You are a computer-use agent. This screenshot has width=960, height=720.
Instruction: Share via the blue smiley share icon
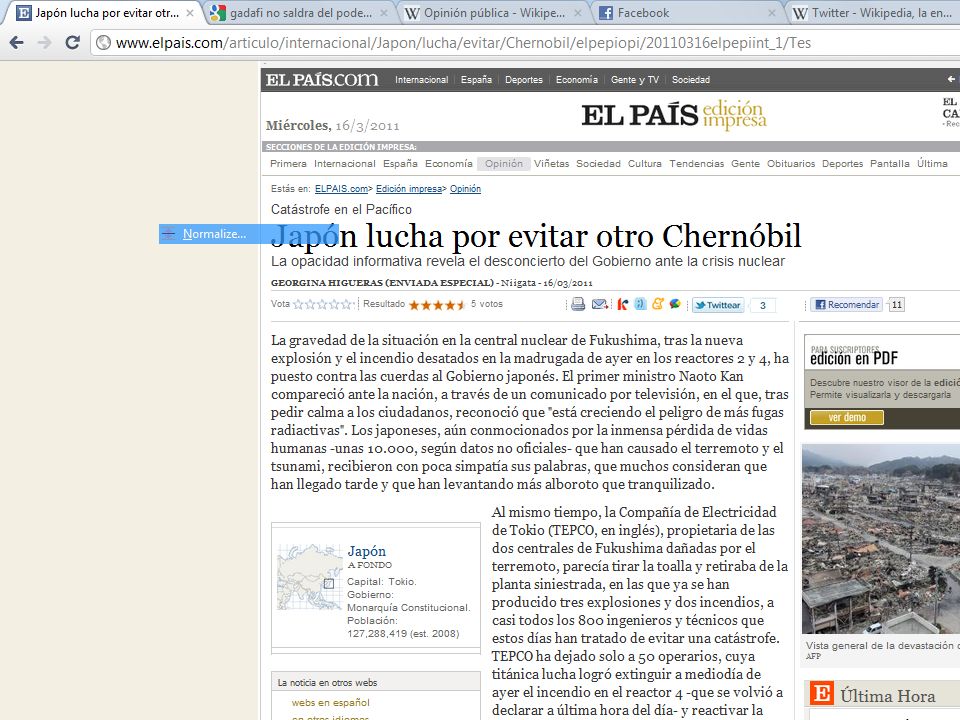640,304
